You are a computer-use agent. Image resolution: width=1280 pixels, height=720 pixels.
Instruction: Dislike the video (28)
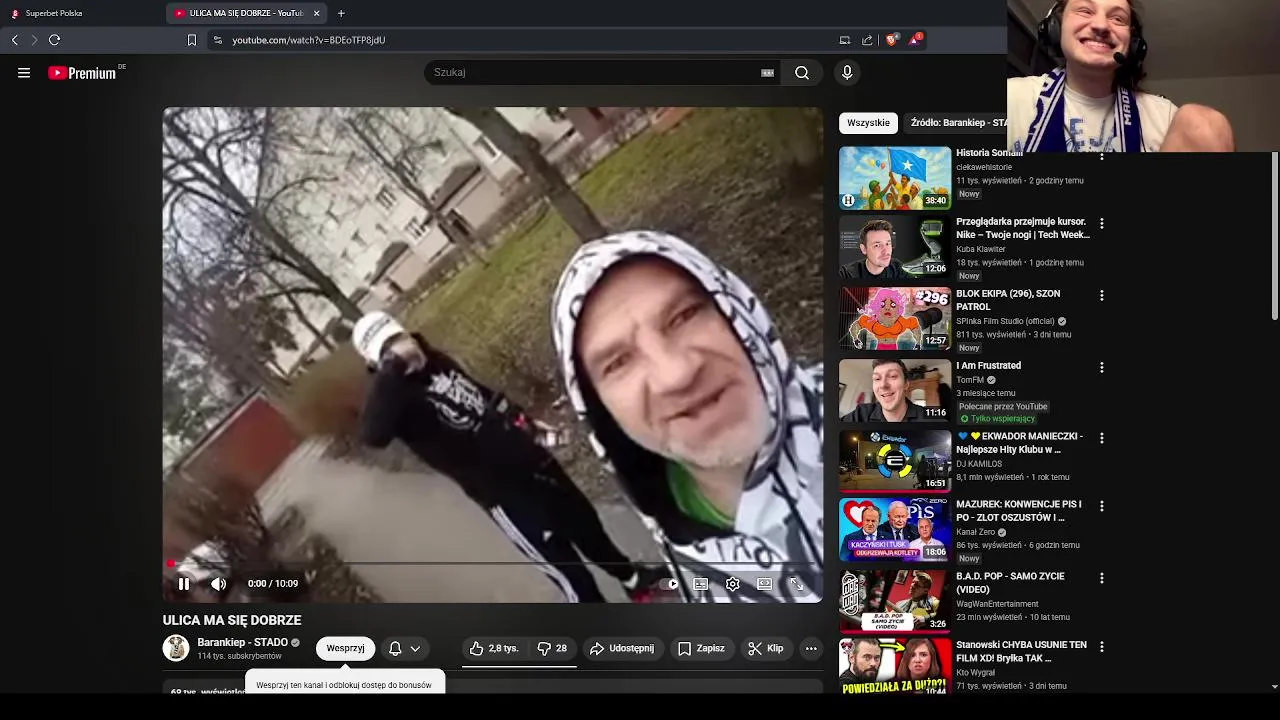(x=552, y=649)
